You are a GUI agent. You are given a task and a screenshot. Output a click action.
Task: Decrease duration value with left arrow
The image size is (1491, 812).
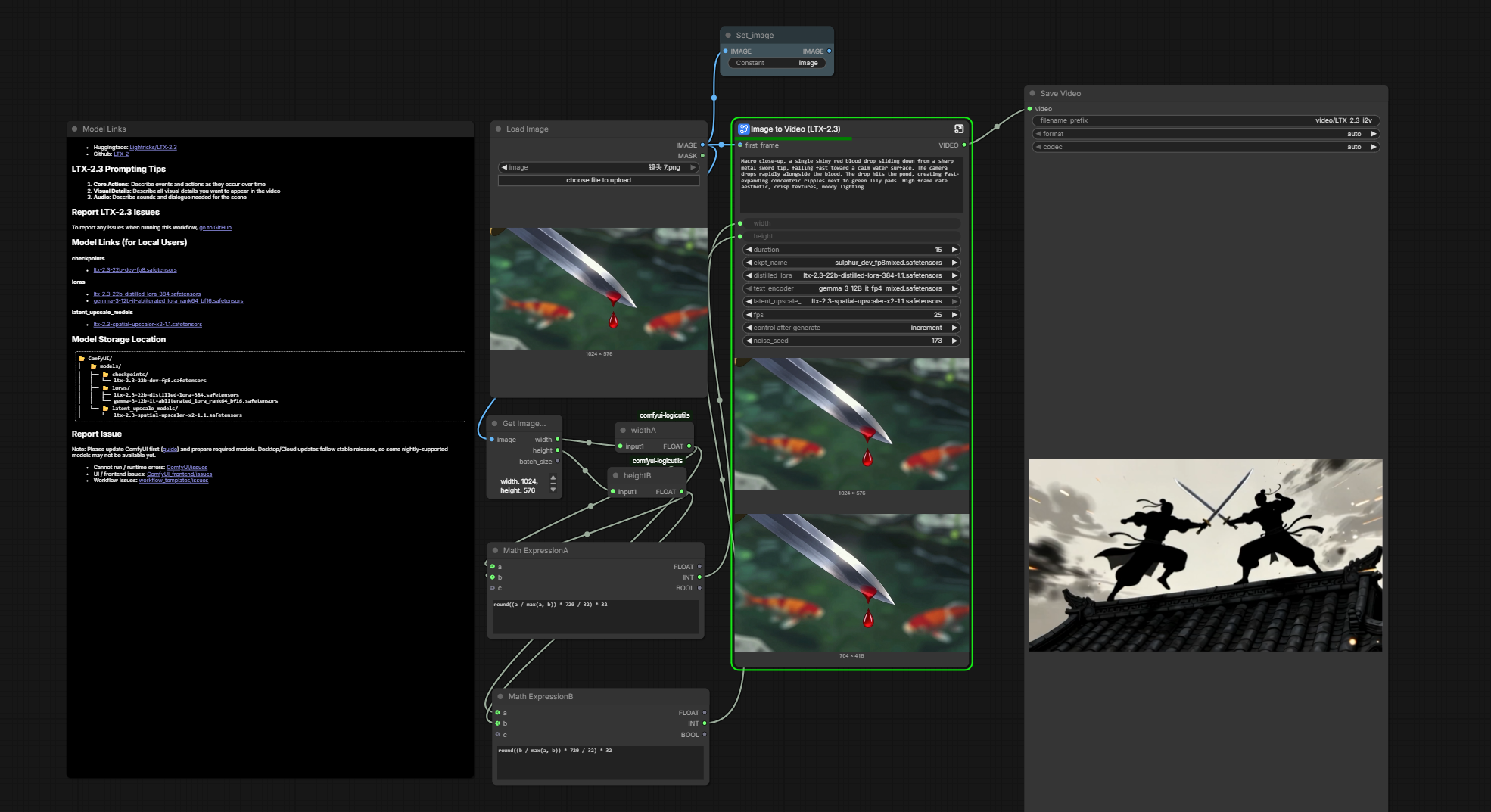point(749,250)
